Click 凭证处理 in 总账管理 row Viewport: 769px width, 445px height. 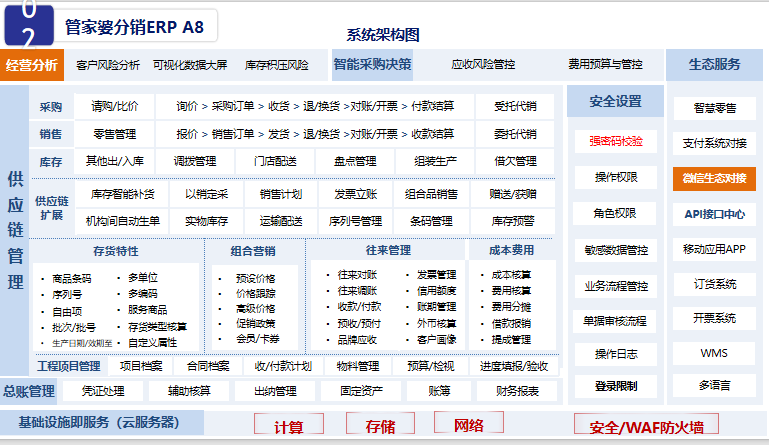(x=103, y=391)
